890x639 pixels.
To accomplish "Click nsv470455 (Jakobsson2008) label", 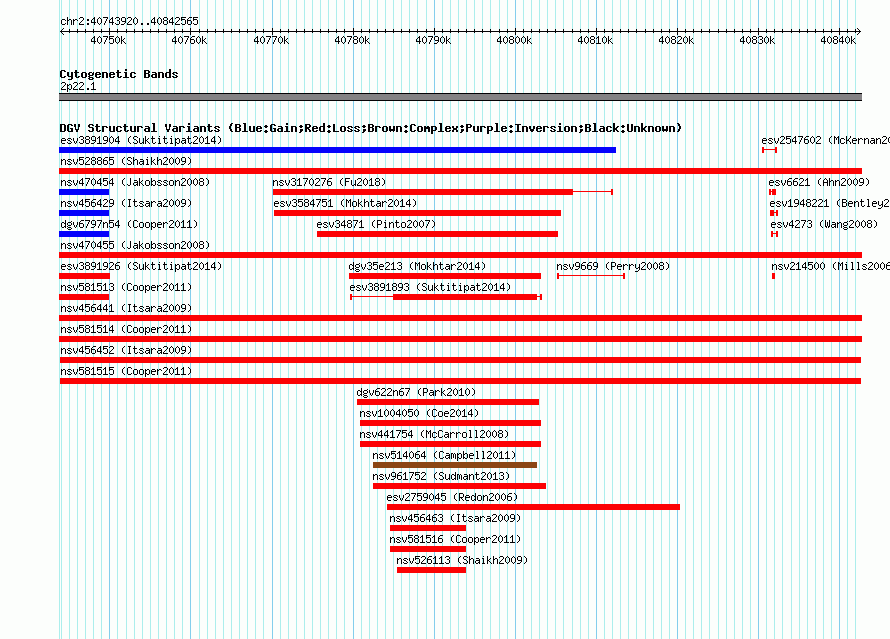I will point(135,245).
